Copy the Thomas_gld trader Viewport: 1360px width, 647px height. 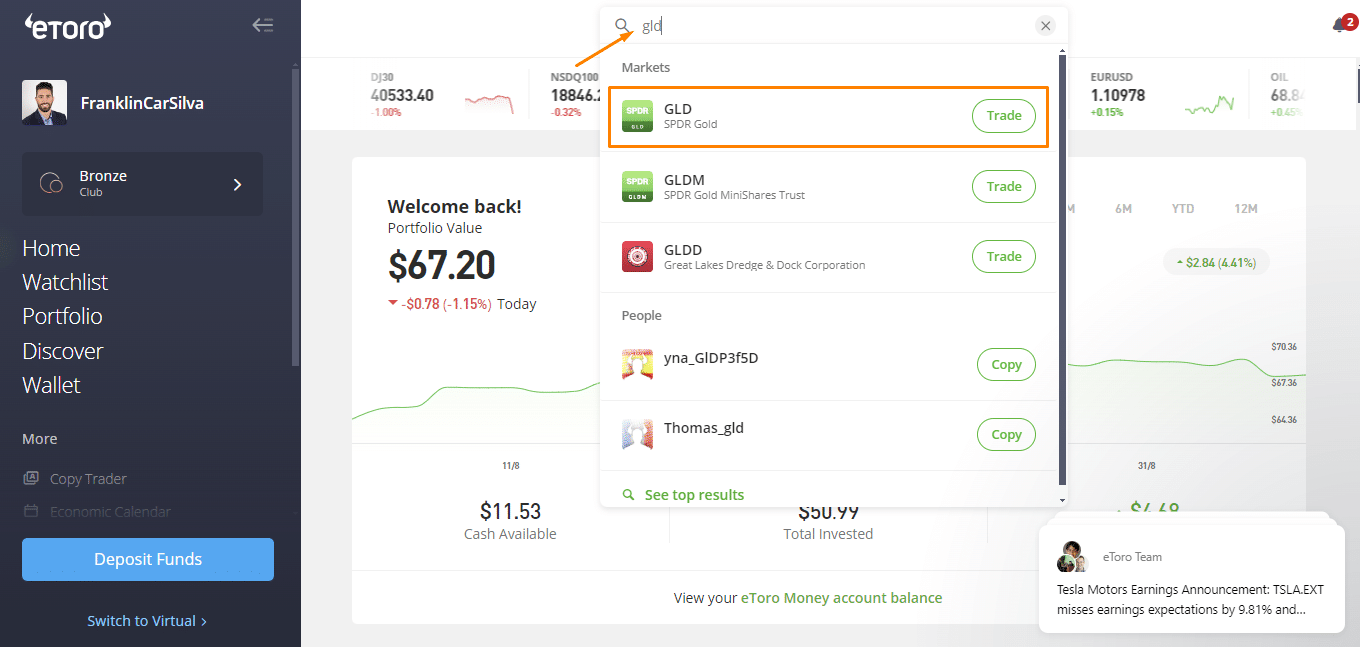(1006, 434)
